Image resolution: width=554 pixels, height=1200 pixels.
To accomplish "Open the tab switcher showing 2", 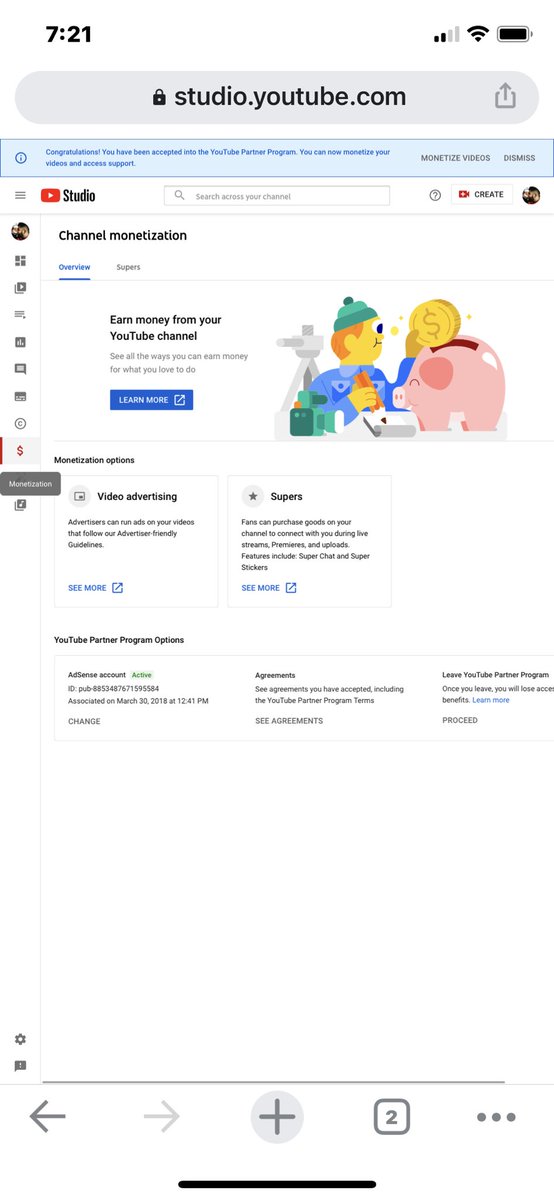I will 391,1117.
